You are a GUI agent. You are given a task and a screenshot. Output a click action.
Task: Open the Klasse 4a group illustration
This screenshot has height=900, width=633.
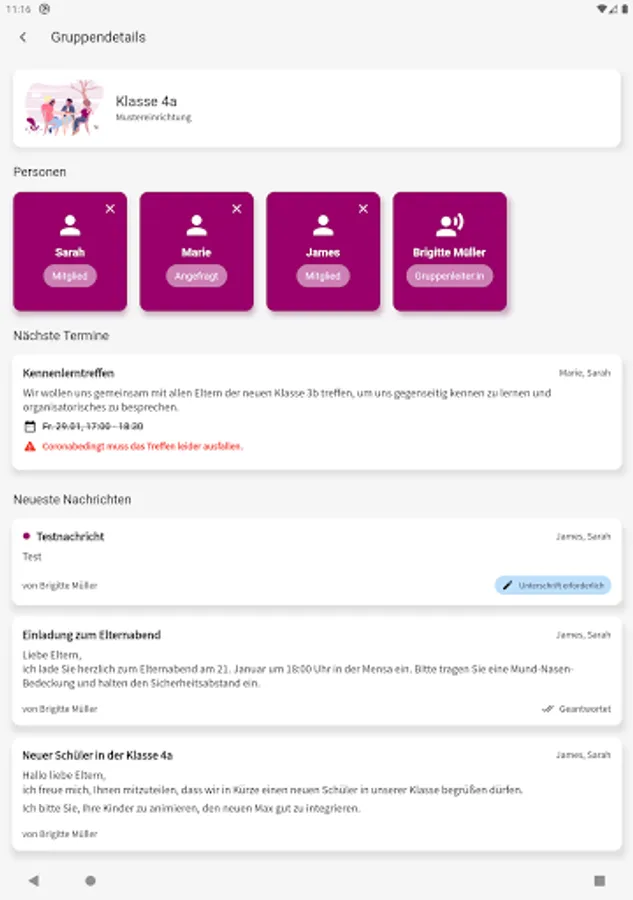(x=65, y=108)
